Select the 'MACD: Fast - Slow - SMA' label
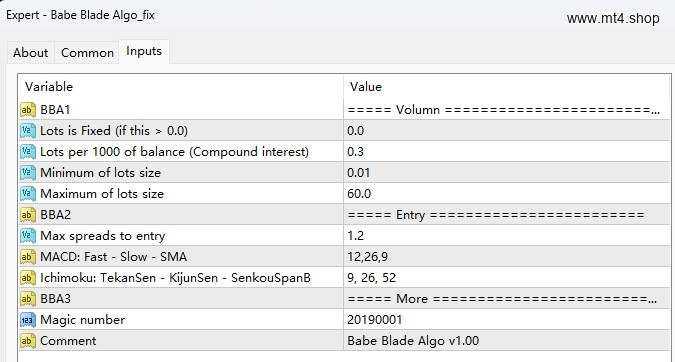Screen dimensions: 675x362 (x=114, y=257)
